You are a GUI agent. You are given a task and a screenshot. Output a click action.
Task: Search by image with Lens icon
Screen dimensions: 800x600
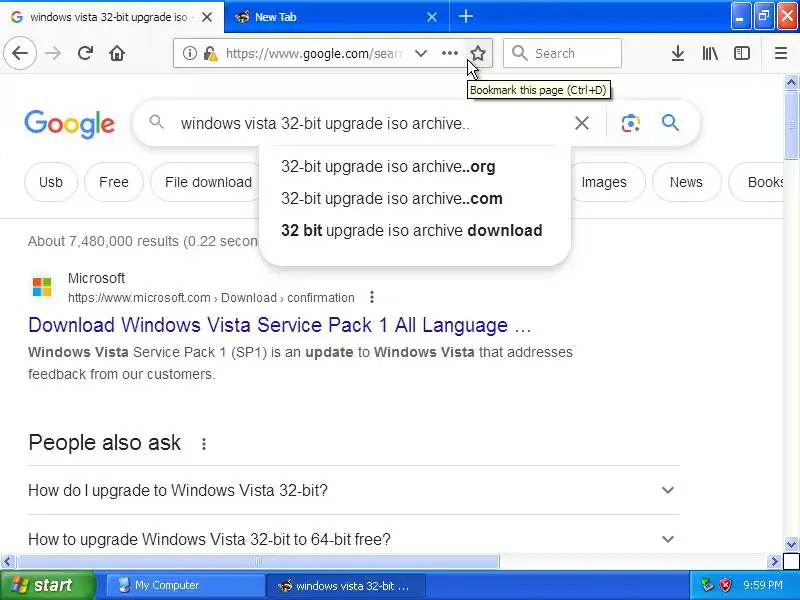point(631,123)
